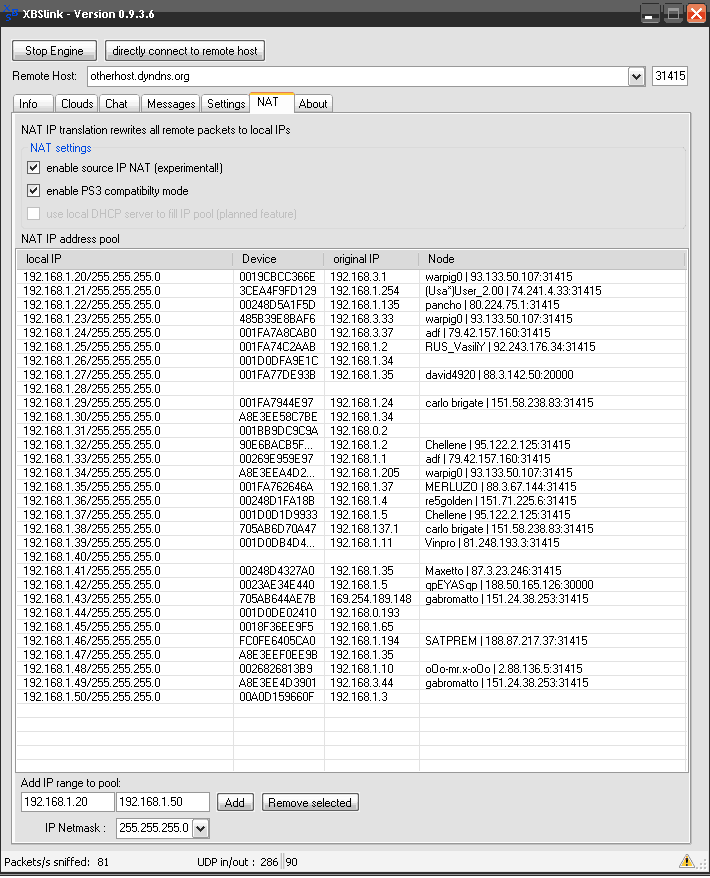This screenshot has width=710, height=878.
Task: Click the Add button for IP range
Action: (235, 802)
